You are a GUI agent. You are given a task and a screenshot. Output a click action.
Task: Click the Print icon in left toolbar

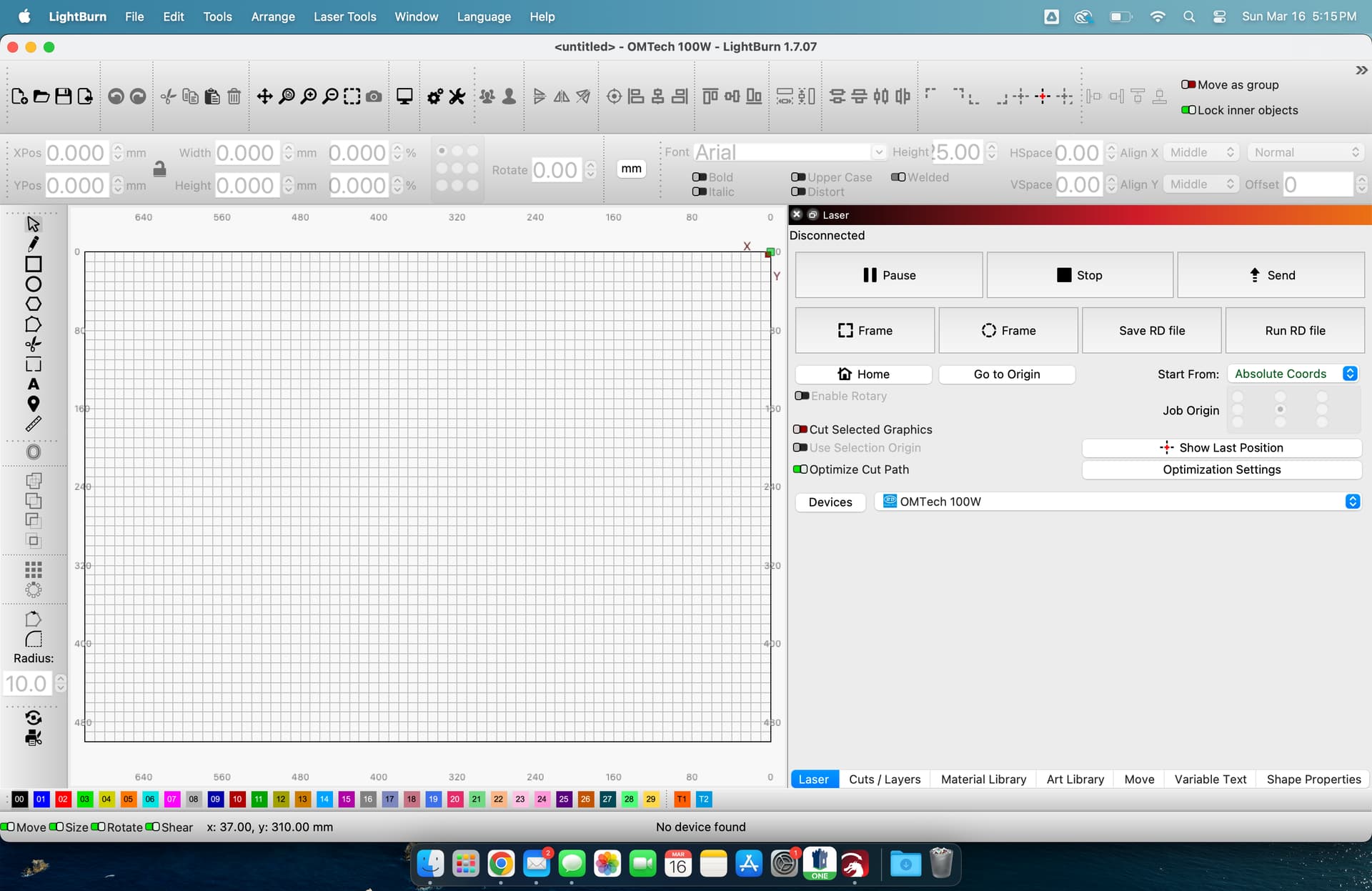[33, 737]
